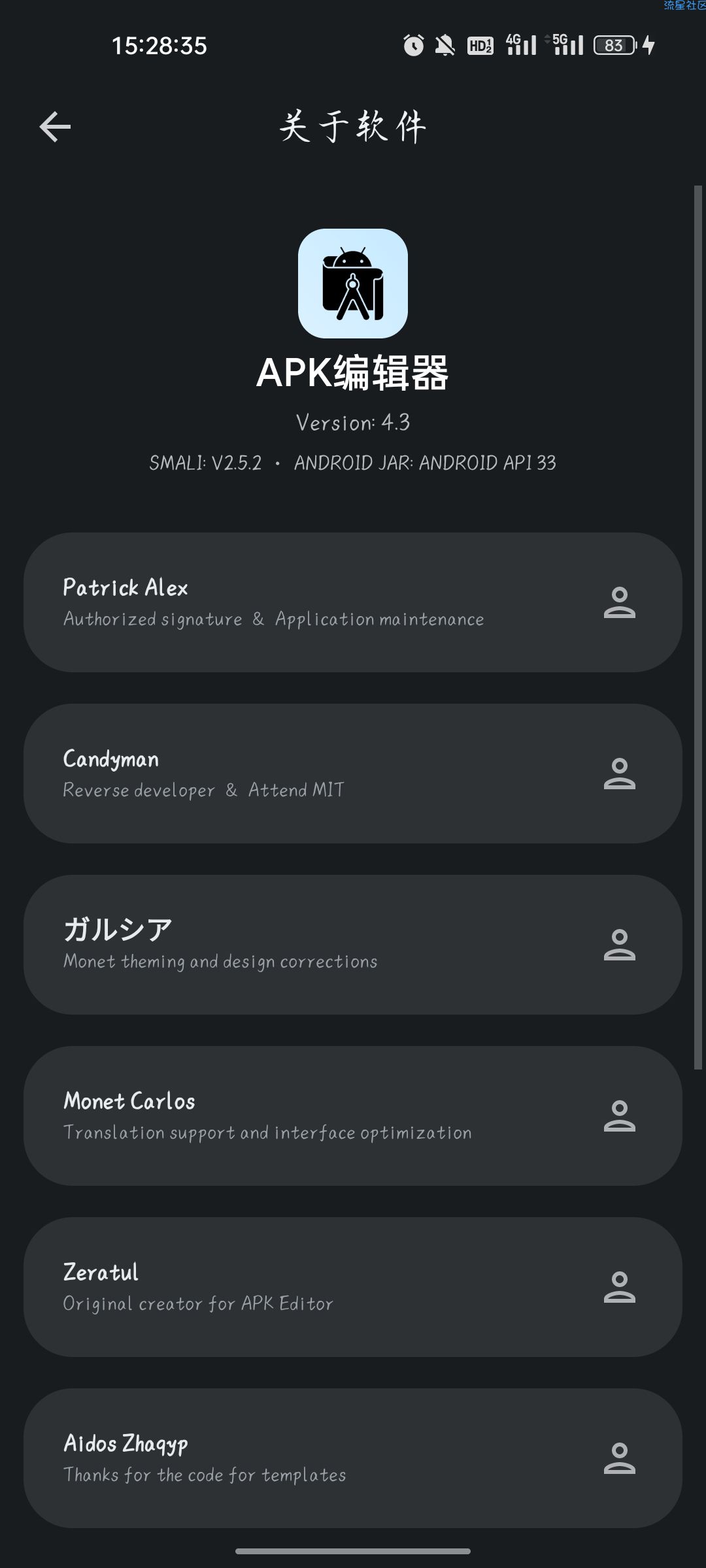Click the Version 4.3 label

(x=353, y=423)
